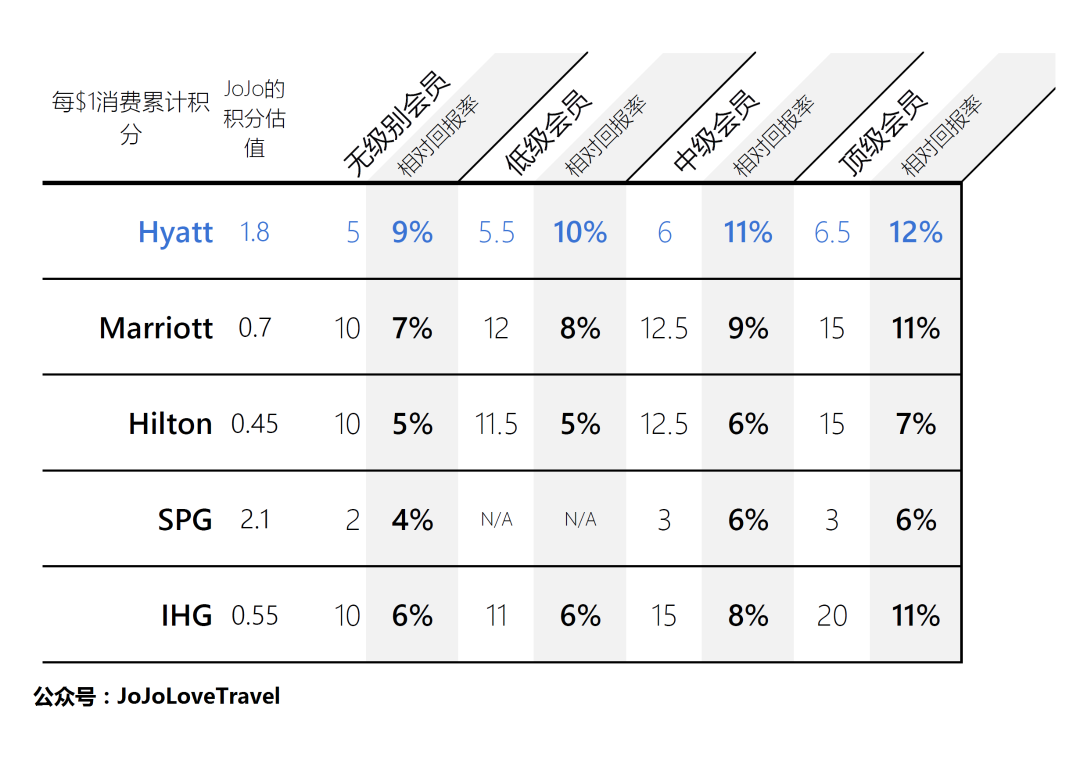Select the 顶级会员 column header

tap(883, 132)
